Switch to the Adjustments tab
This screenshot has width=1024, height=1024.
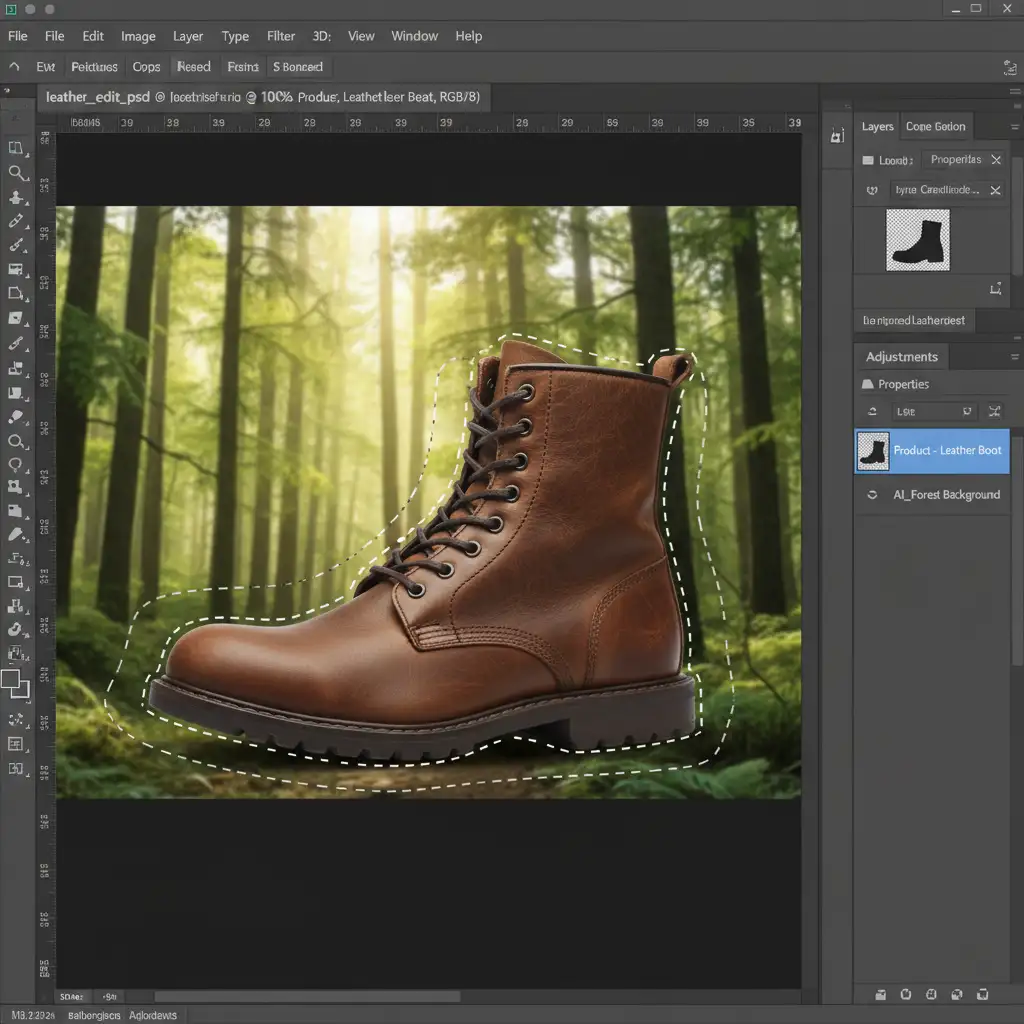902,357
